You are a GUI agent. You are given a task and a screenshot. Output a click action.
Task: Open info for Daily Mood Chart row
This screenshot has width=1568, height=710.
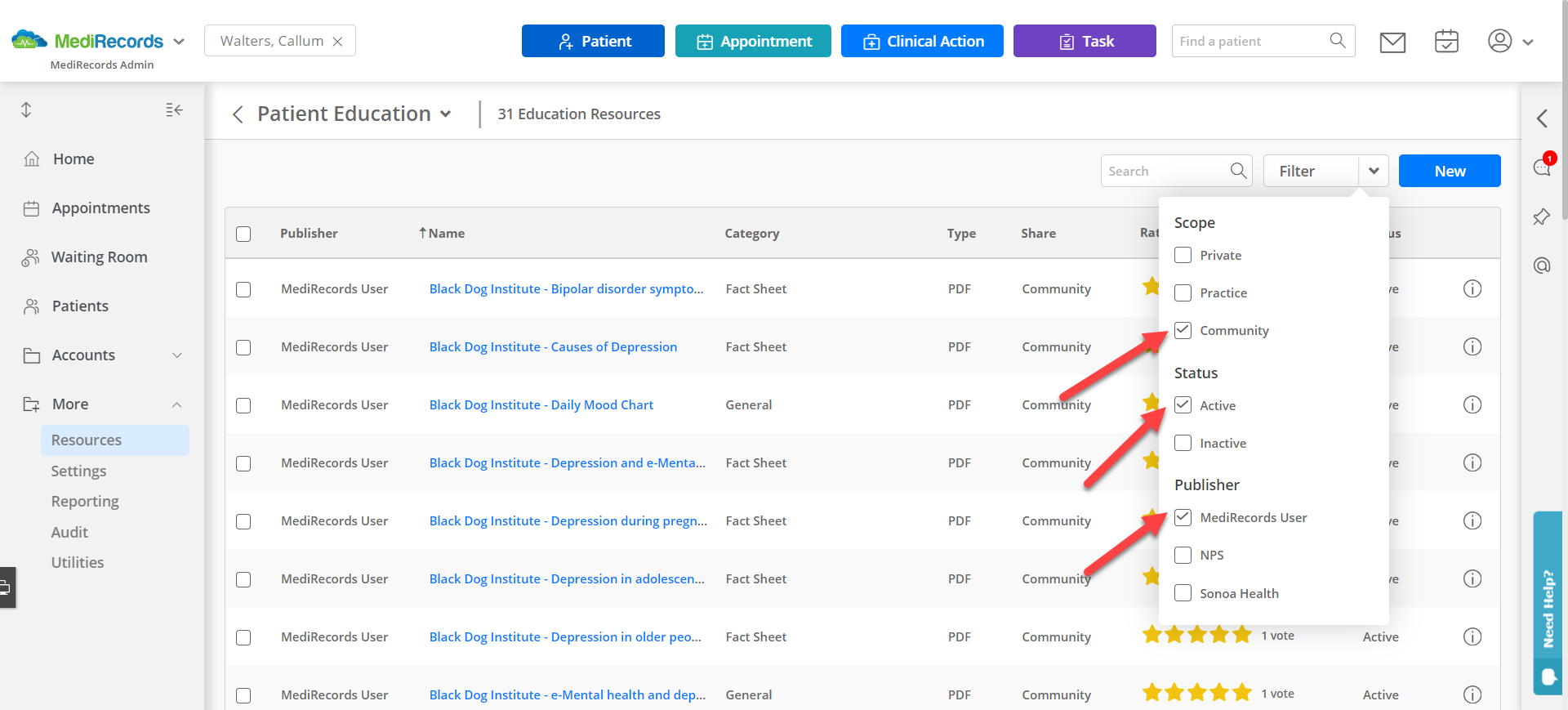(x=1472, y=404)
